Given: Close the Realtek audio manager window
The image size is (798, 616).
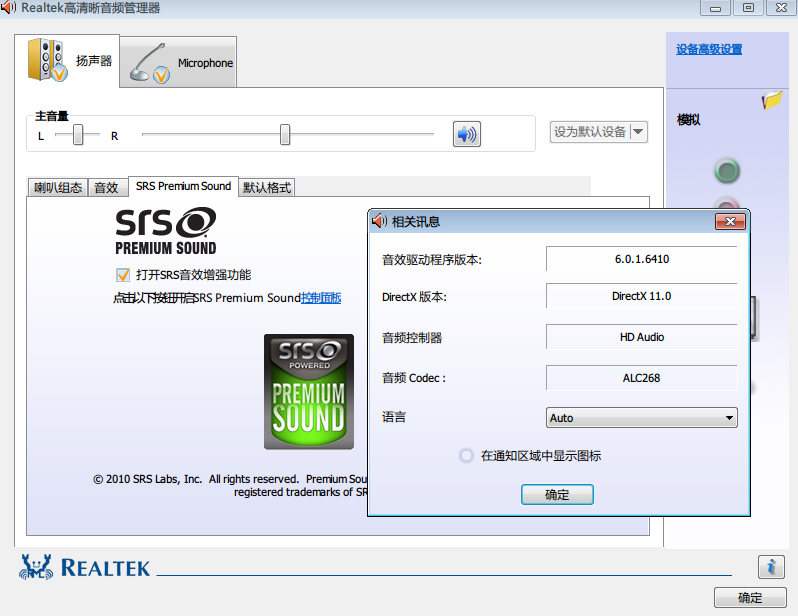Looking at the screenshot, I should pos(781,8).
